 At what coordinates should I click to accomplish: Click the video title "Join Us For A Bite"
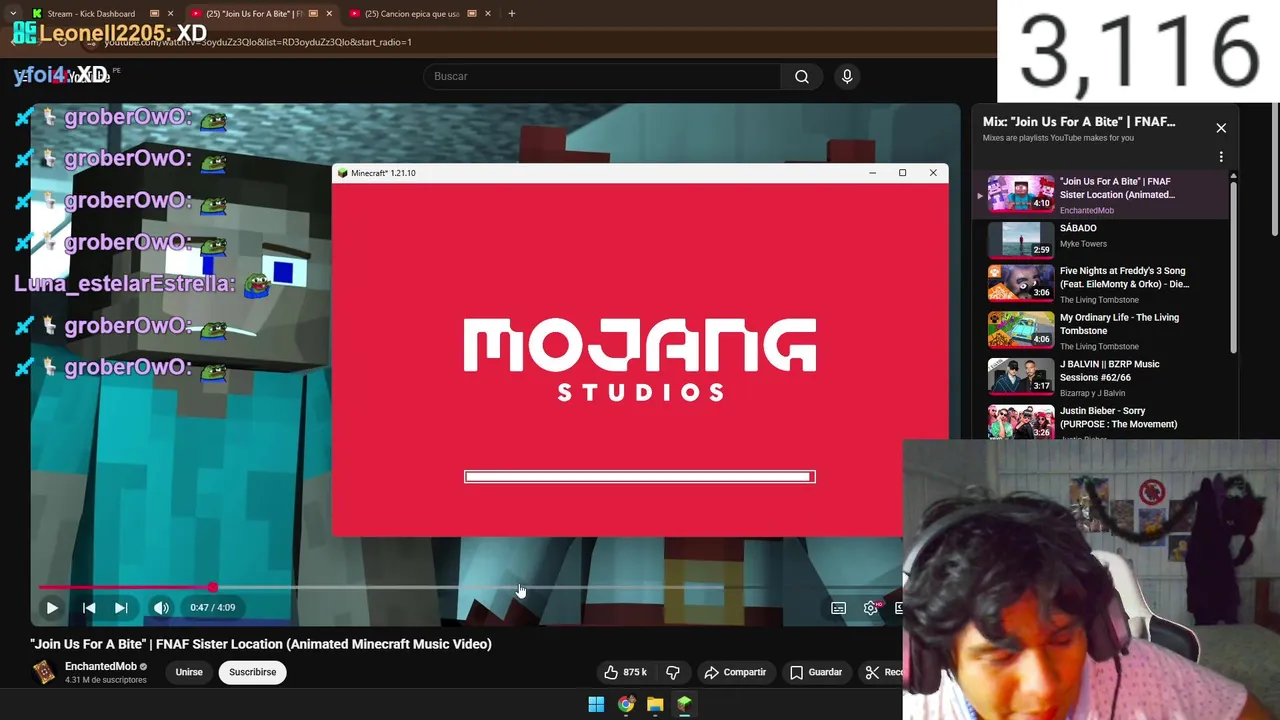coord(261,644)
